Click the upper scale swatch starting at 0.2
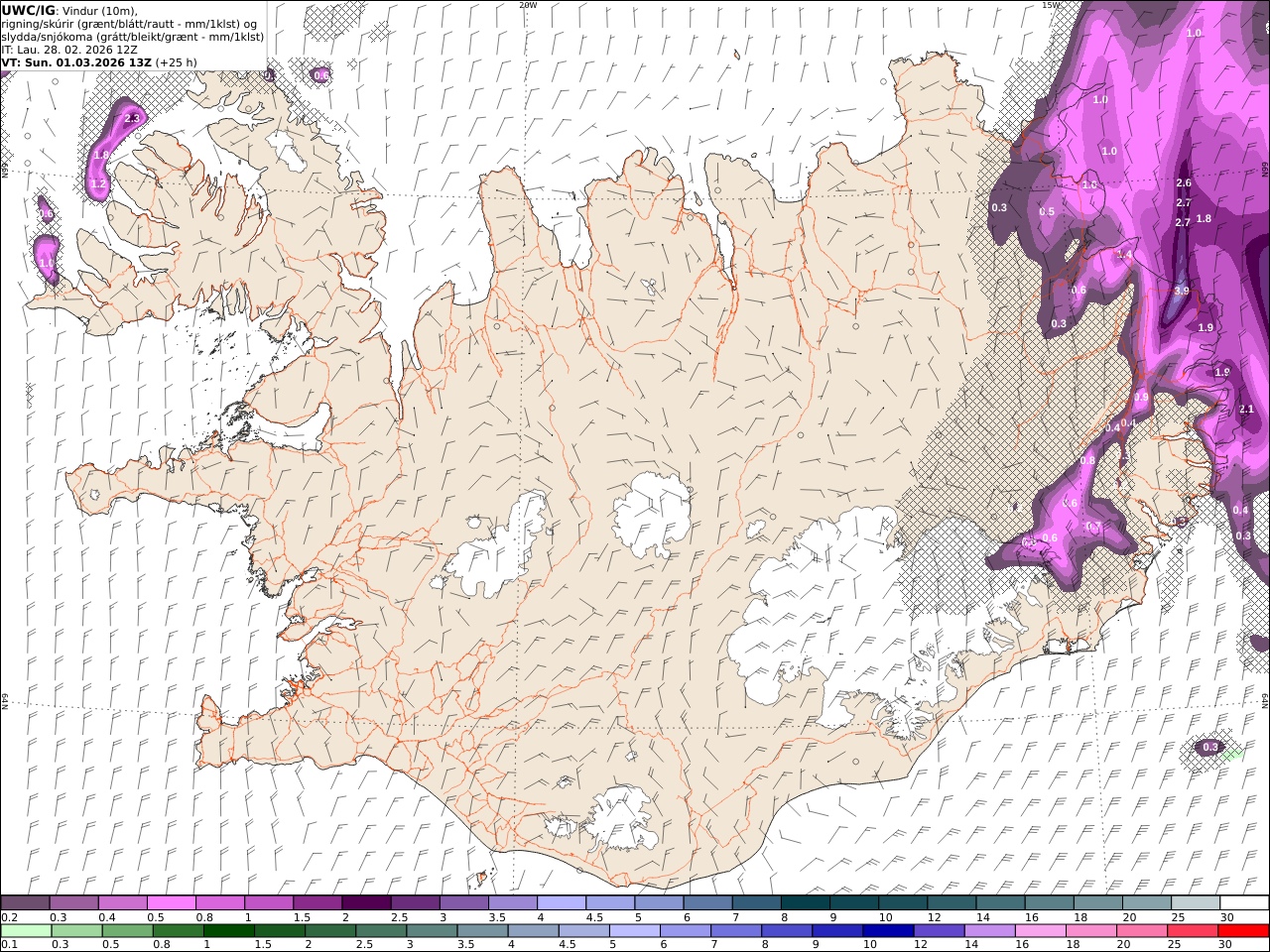The image size is (1270, 952). coord(25,903)
